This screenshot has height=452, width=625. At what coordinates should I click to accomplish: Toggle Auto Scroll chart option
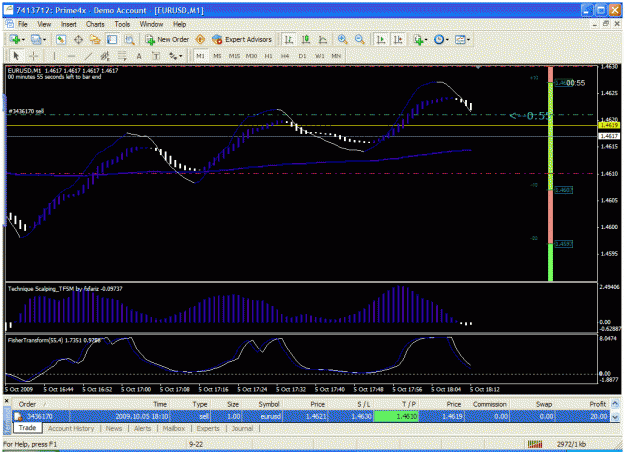pos(381,39)
